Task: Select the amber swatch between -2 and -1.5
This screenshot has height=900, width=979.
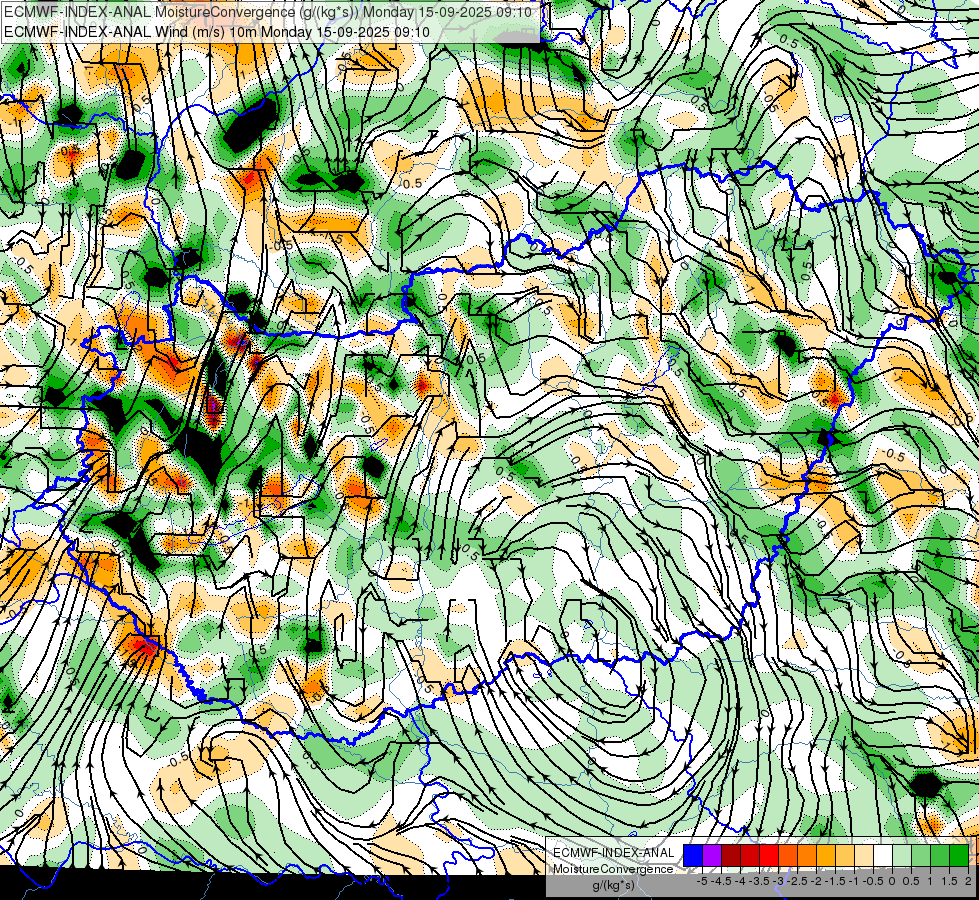Action: pyautogui.click(x=826, y=856)
